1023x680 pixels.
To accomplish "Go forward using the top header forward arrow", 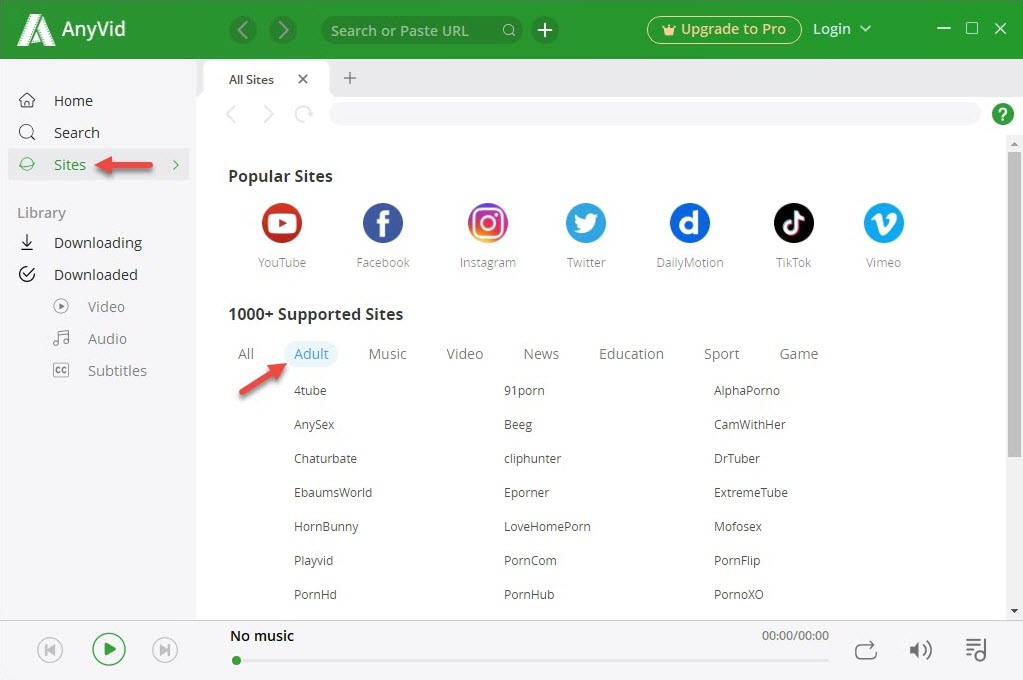I will click(x=283, y=30).
